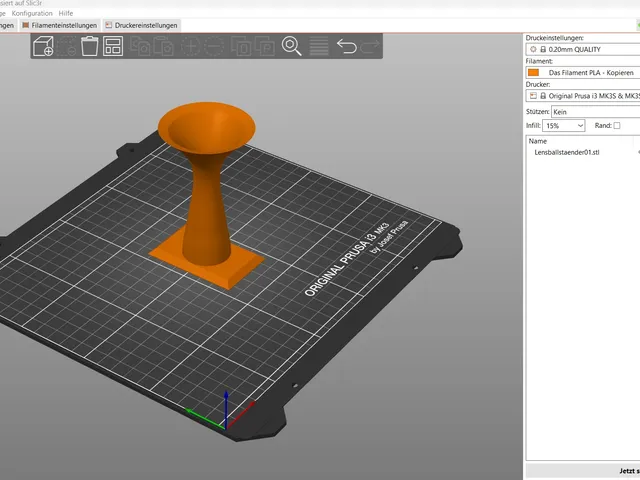Click the Delete selected object icon

coord(67,46)
